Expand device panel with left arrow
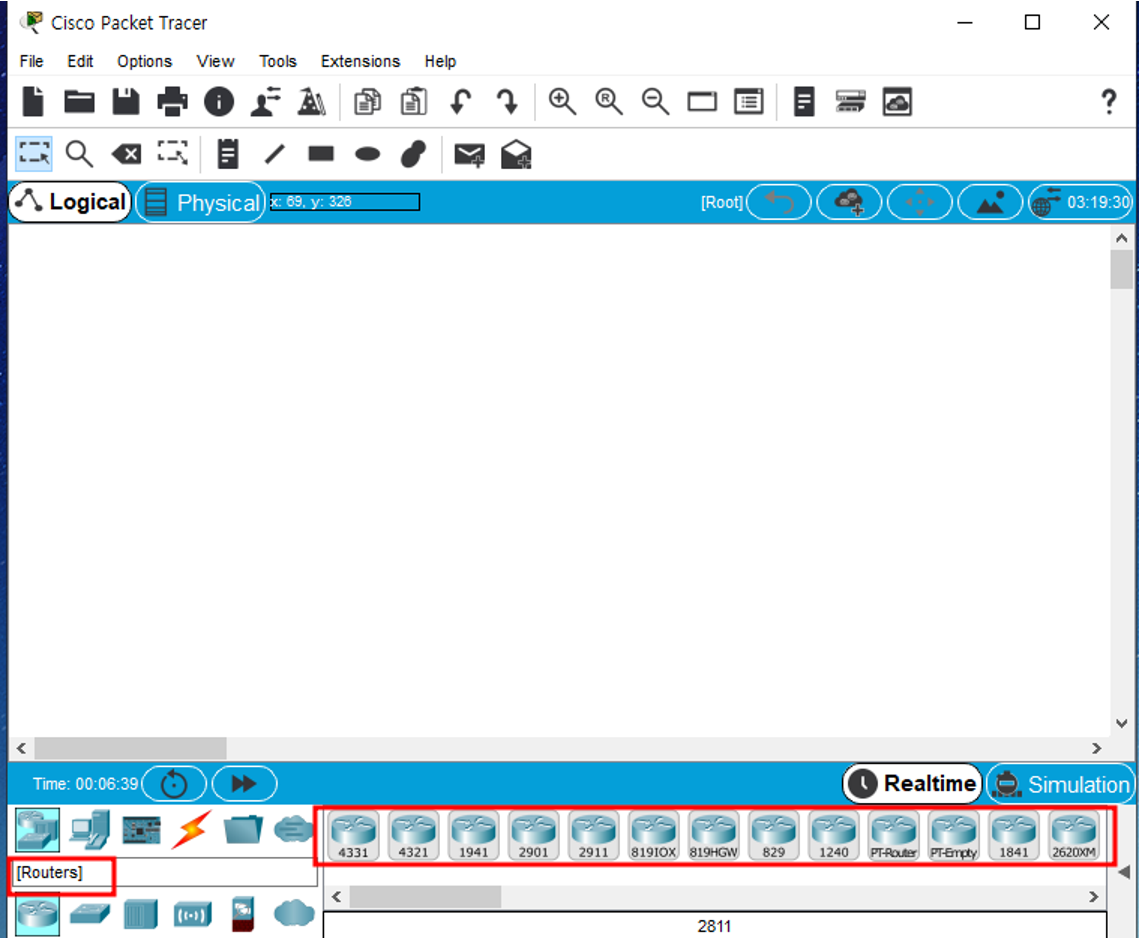The image size is (1139, 938). pos(1123,870)
